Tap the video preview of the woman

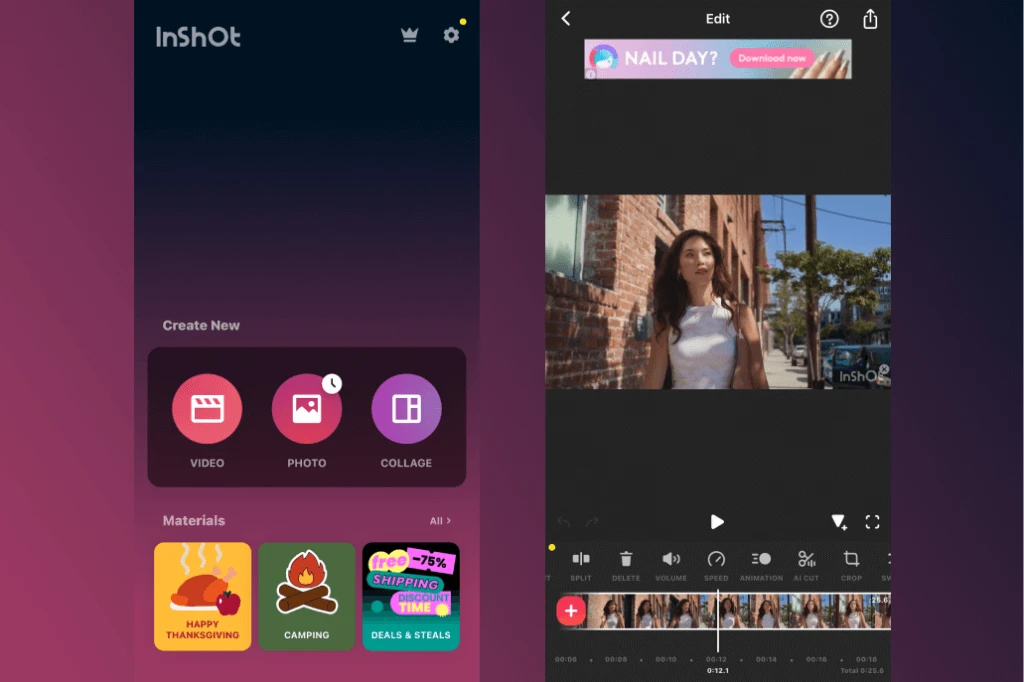coord(718,292)
